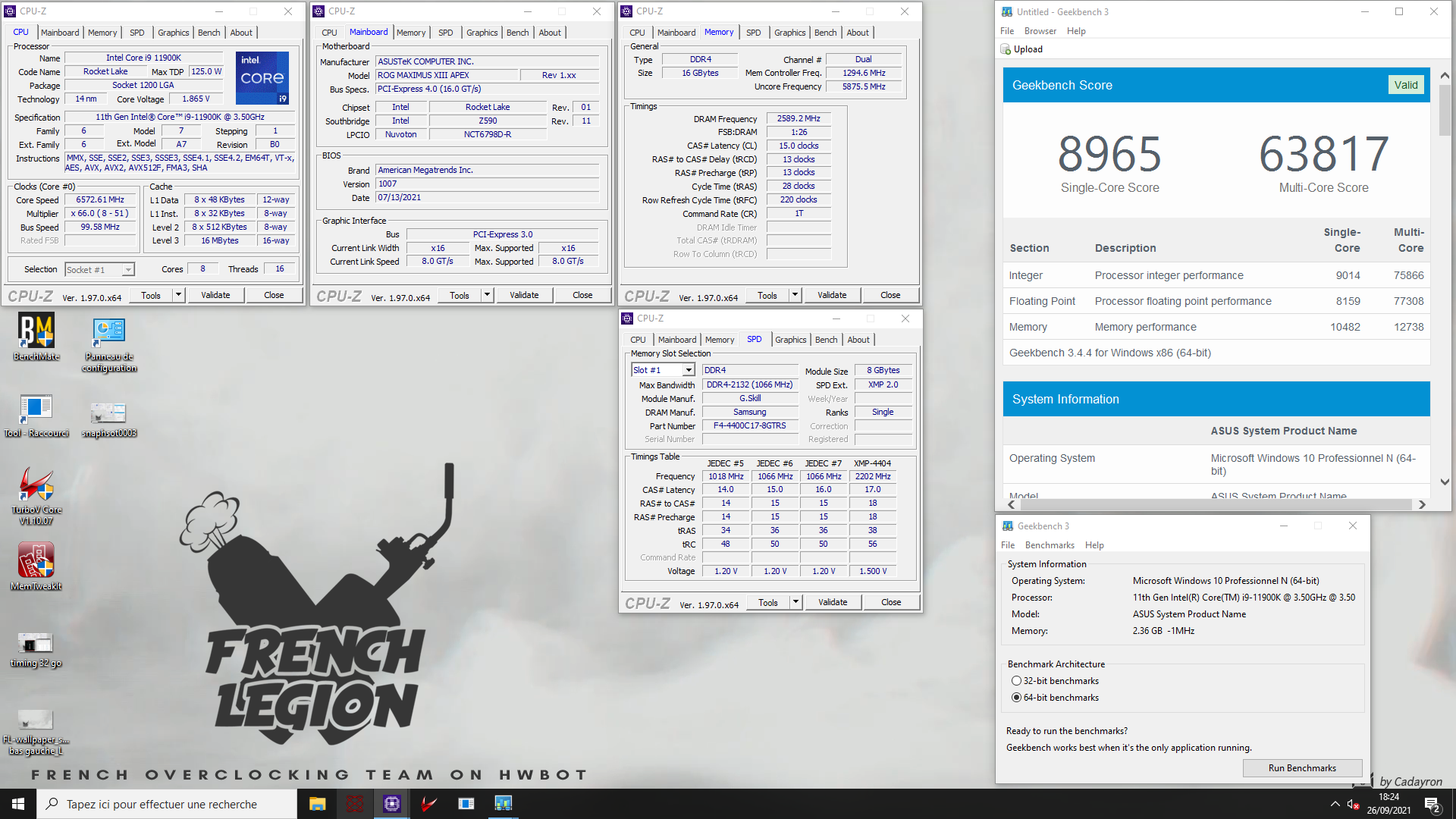Image resolution: width=1456 pixels, height=819 pixels.
Task: Click the taskbar search input field
Action: pyautogui.click(x=167, y=804)
